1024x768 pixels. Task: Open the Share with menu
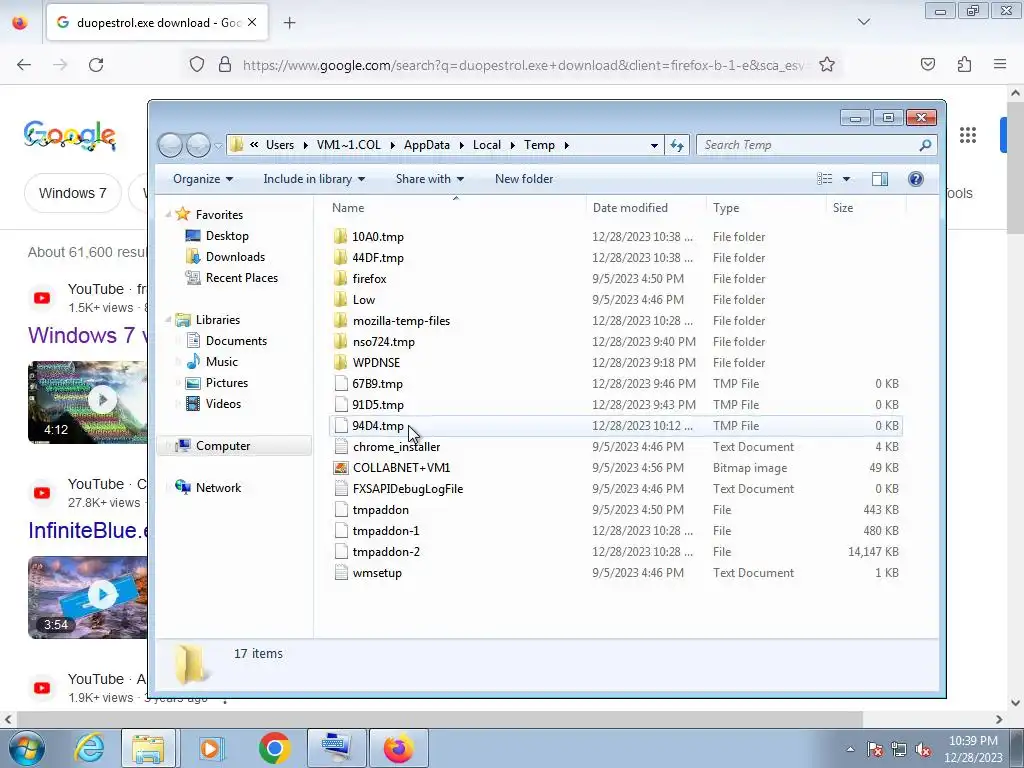tap(430, 179)
